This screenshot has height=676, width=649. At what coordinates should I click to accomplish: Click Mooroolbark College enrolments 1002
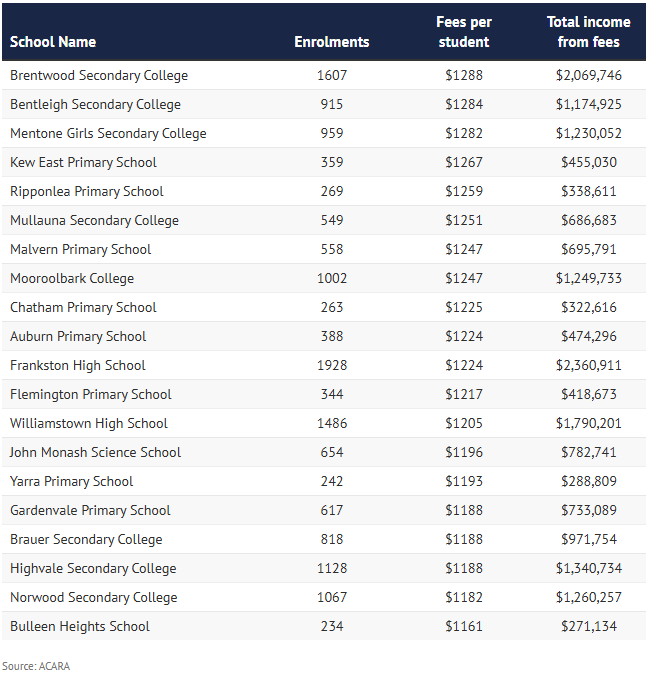pyautogui.click(x=332, y=278)
